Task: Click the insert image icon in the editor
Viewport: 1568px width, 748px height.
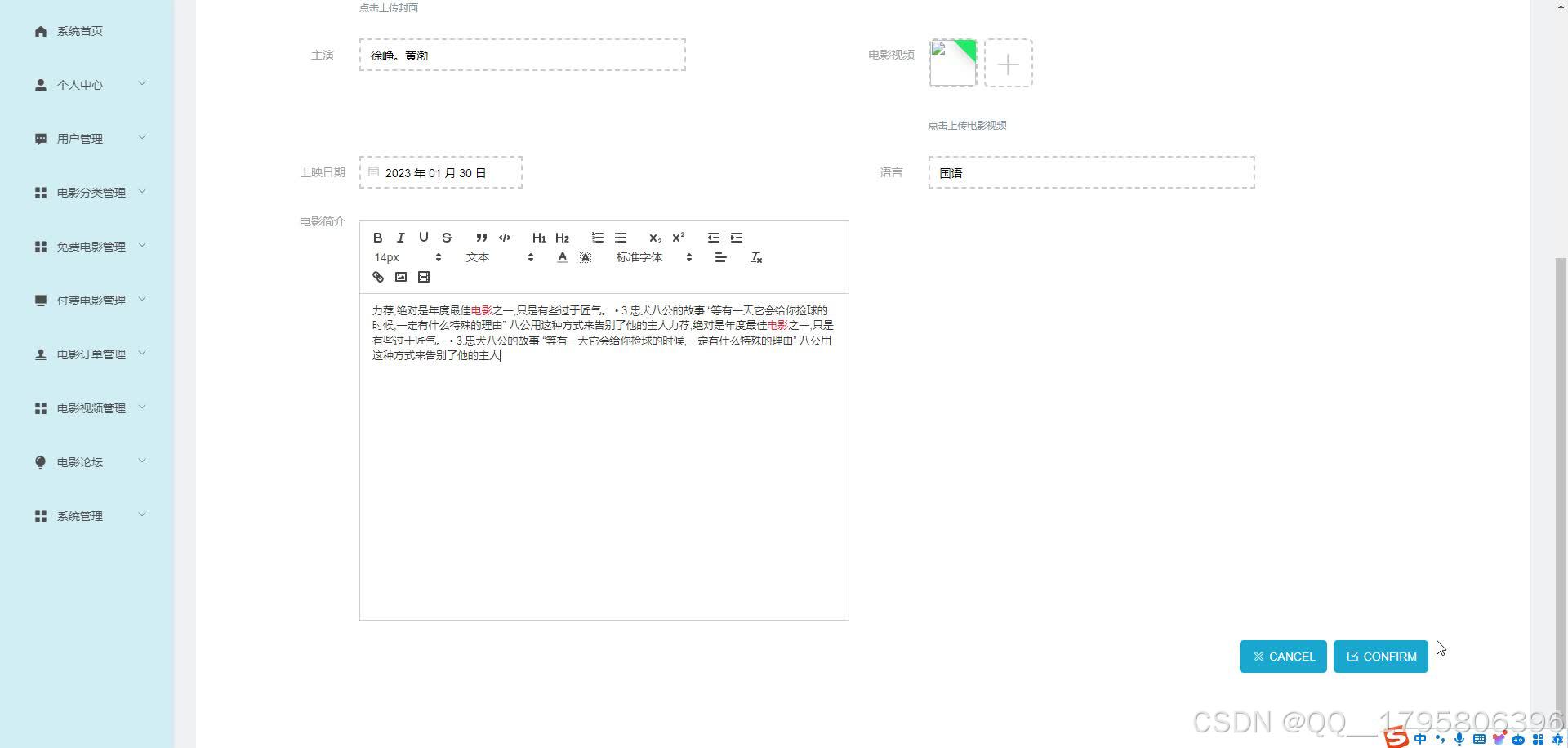Action: tap(400, 277)
